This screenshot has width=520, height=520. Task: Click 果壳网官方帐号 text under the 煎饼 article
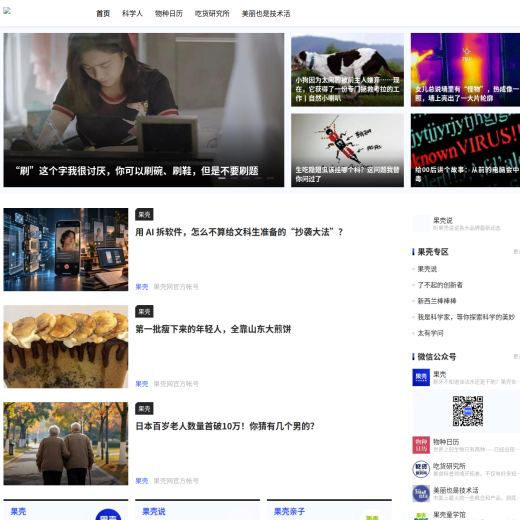pyautogui.click(x=176, y=384)
